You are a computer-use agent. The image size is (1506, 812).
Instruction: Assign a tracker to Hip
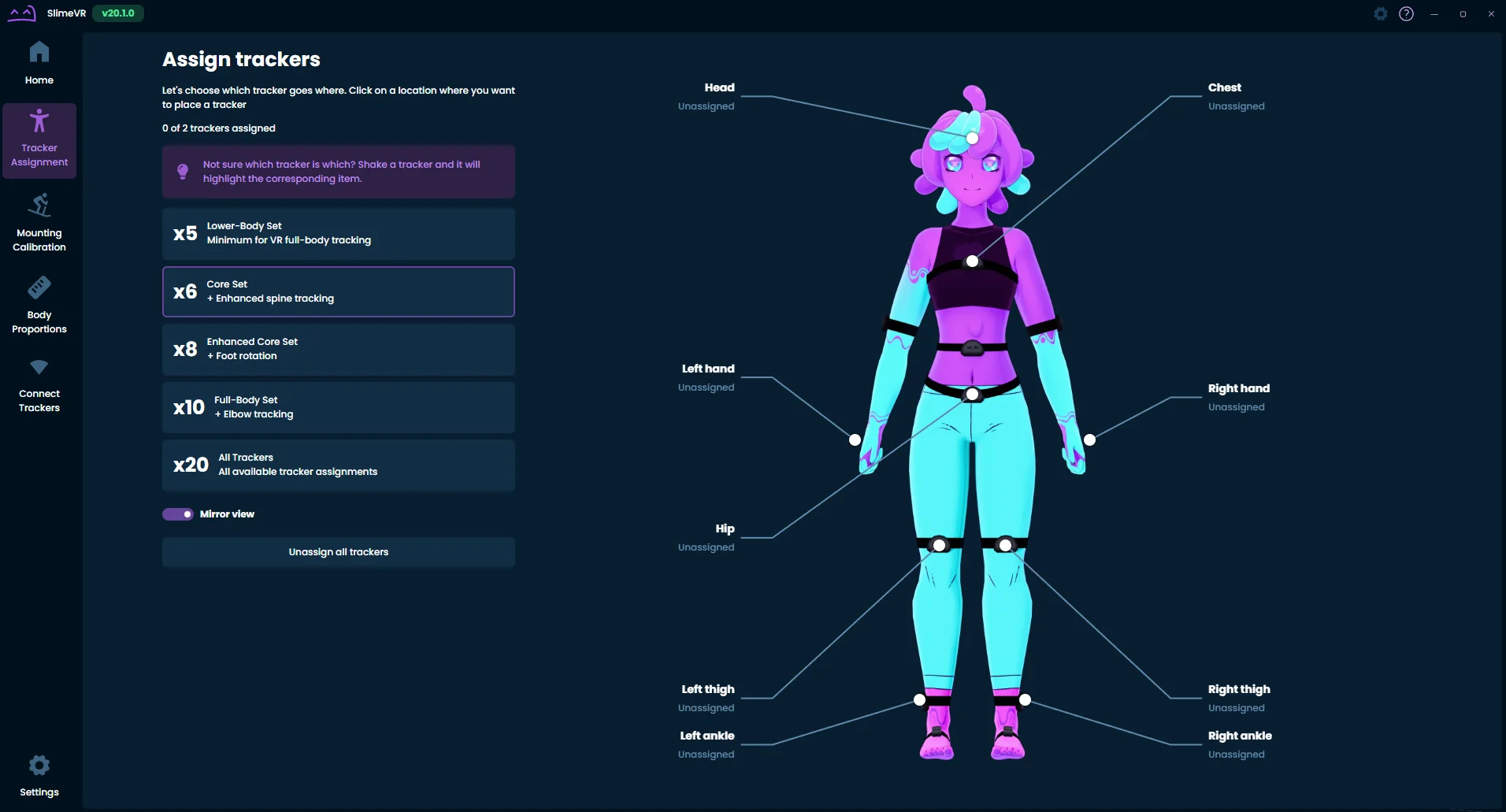(x=707, y=537)
